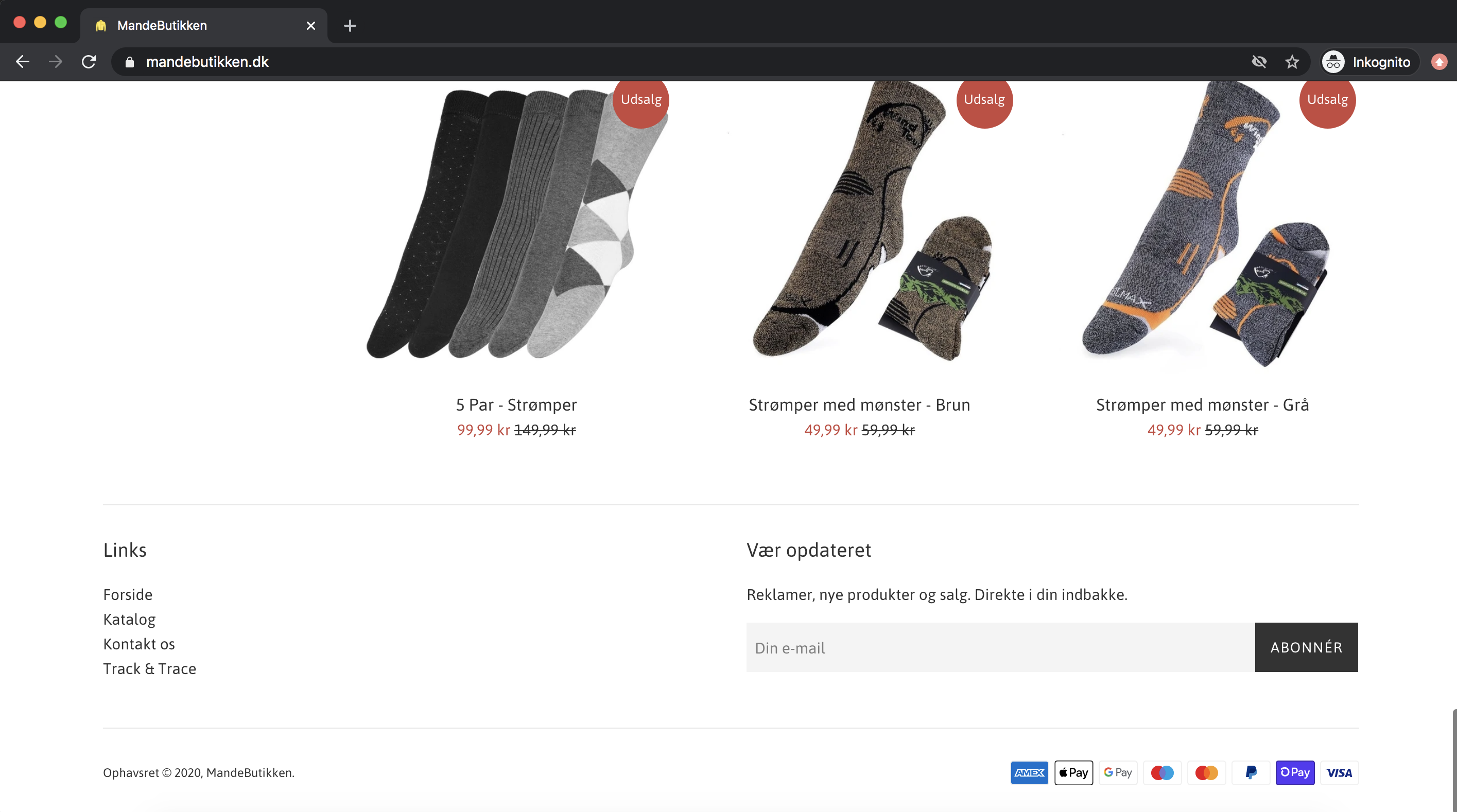Viewport: 1457px width, 812px height.
Task: Open a new browser tab
Action: point(350,25)
